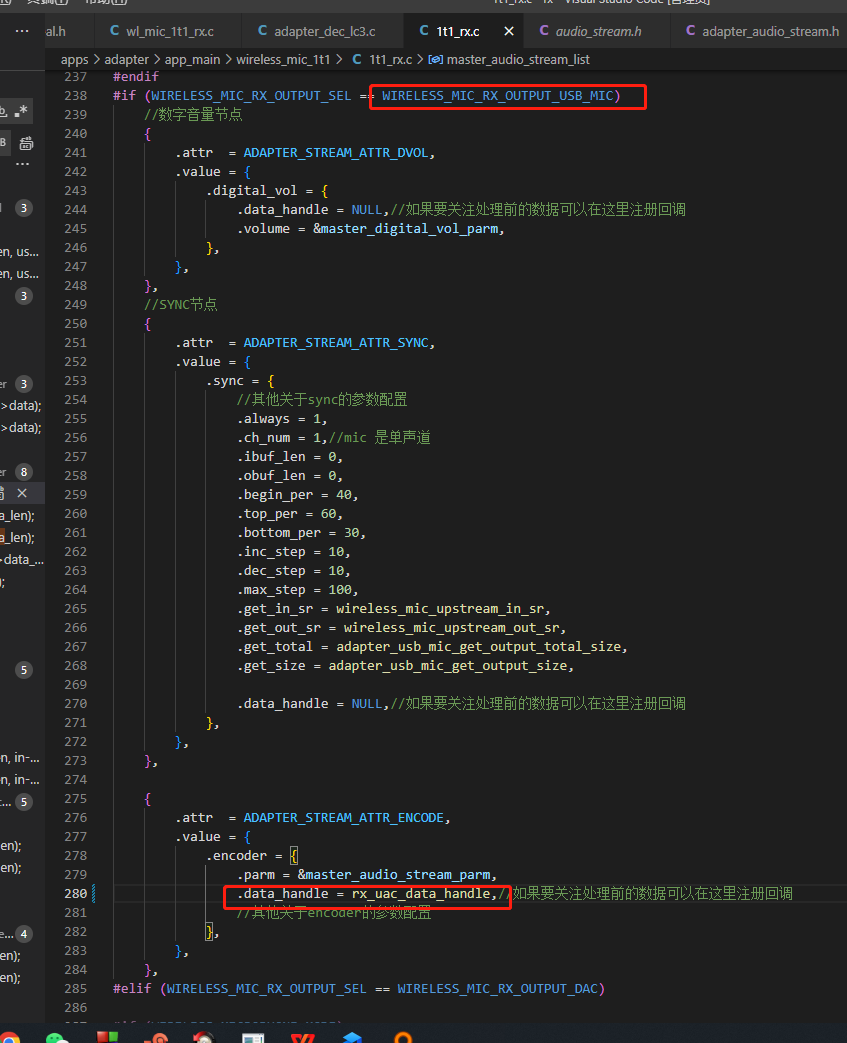Dismiss the highlighted search result with X
Screen dimensions: 847x1043
[x=22, y=493]
